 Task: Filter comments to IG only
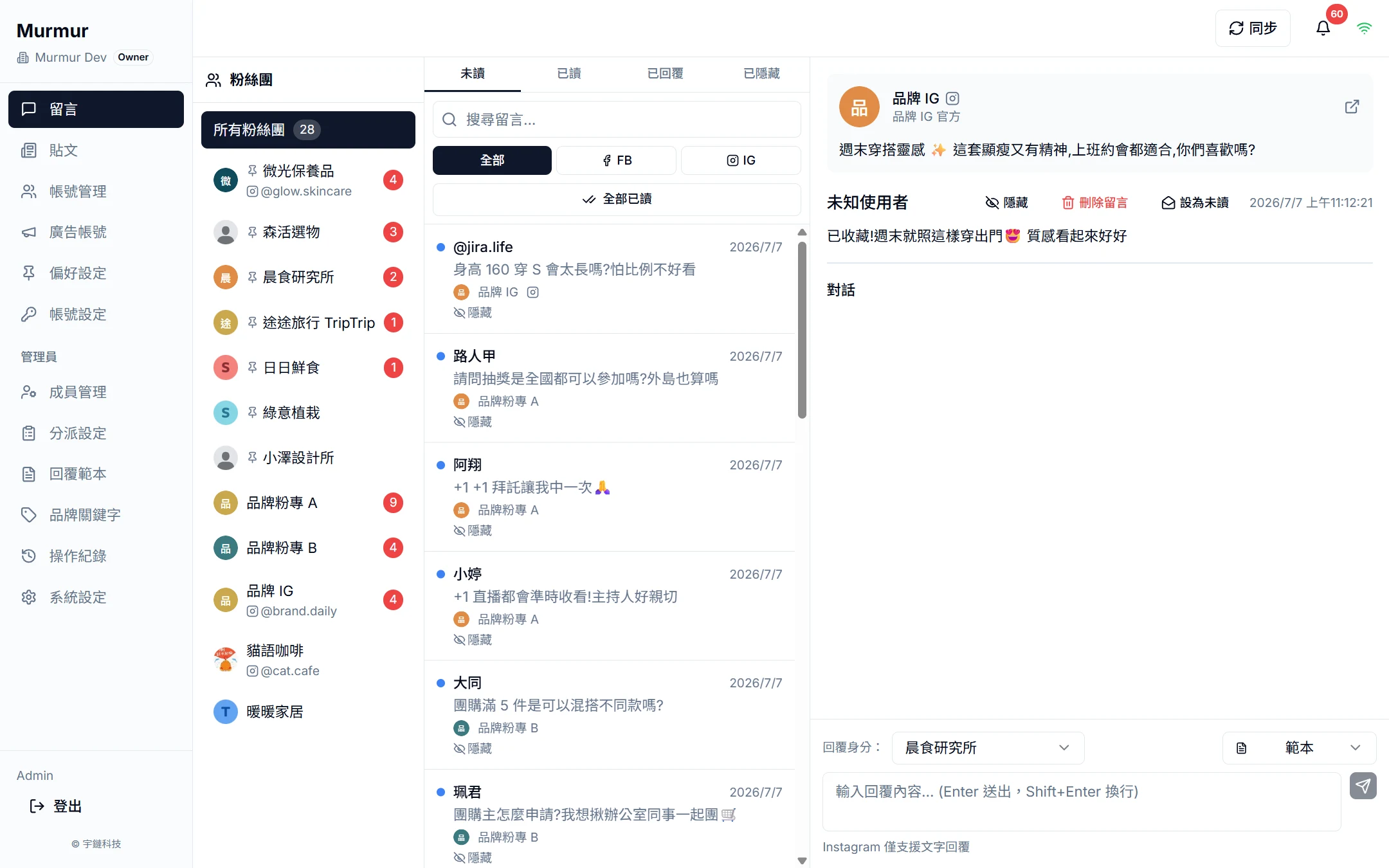[741, 160]
